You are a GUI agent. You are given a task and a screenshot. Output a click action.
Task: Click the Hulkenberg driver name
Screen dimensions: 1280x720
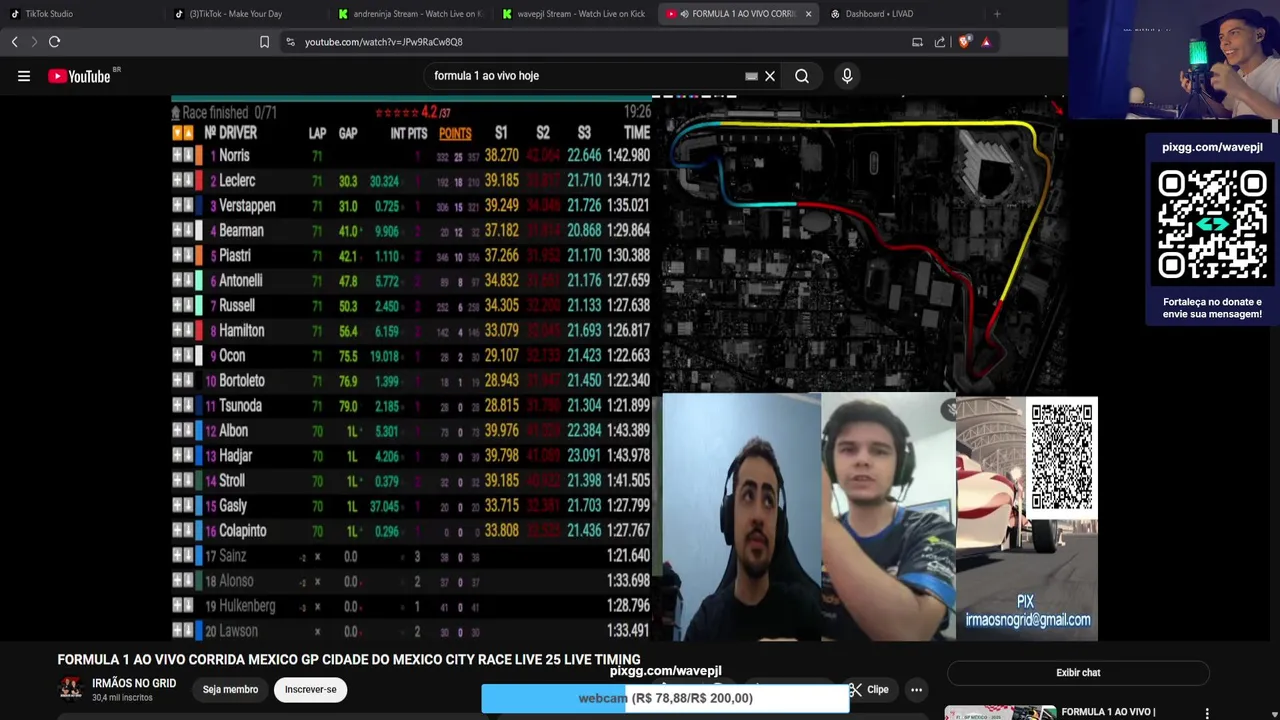[x=247, y=606]
